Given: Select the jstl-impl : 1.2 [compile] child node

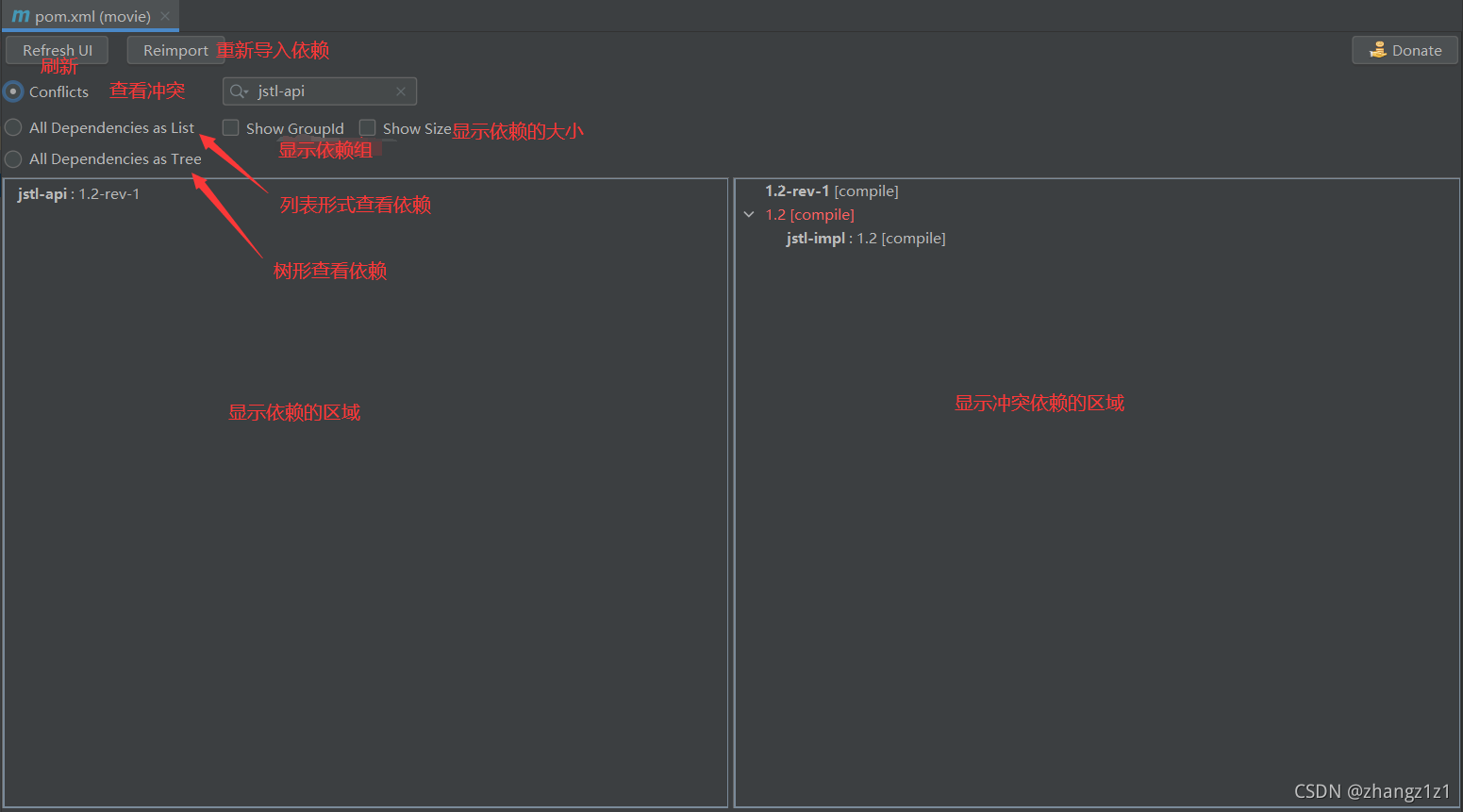Looking at the screenshot, I should pyautogui.click(x=865, y=239).
